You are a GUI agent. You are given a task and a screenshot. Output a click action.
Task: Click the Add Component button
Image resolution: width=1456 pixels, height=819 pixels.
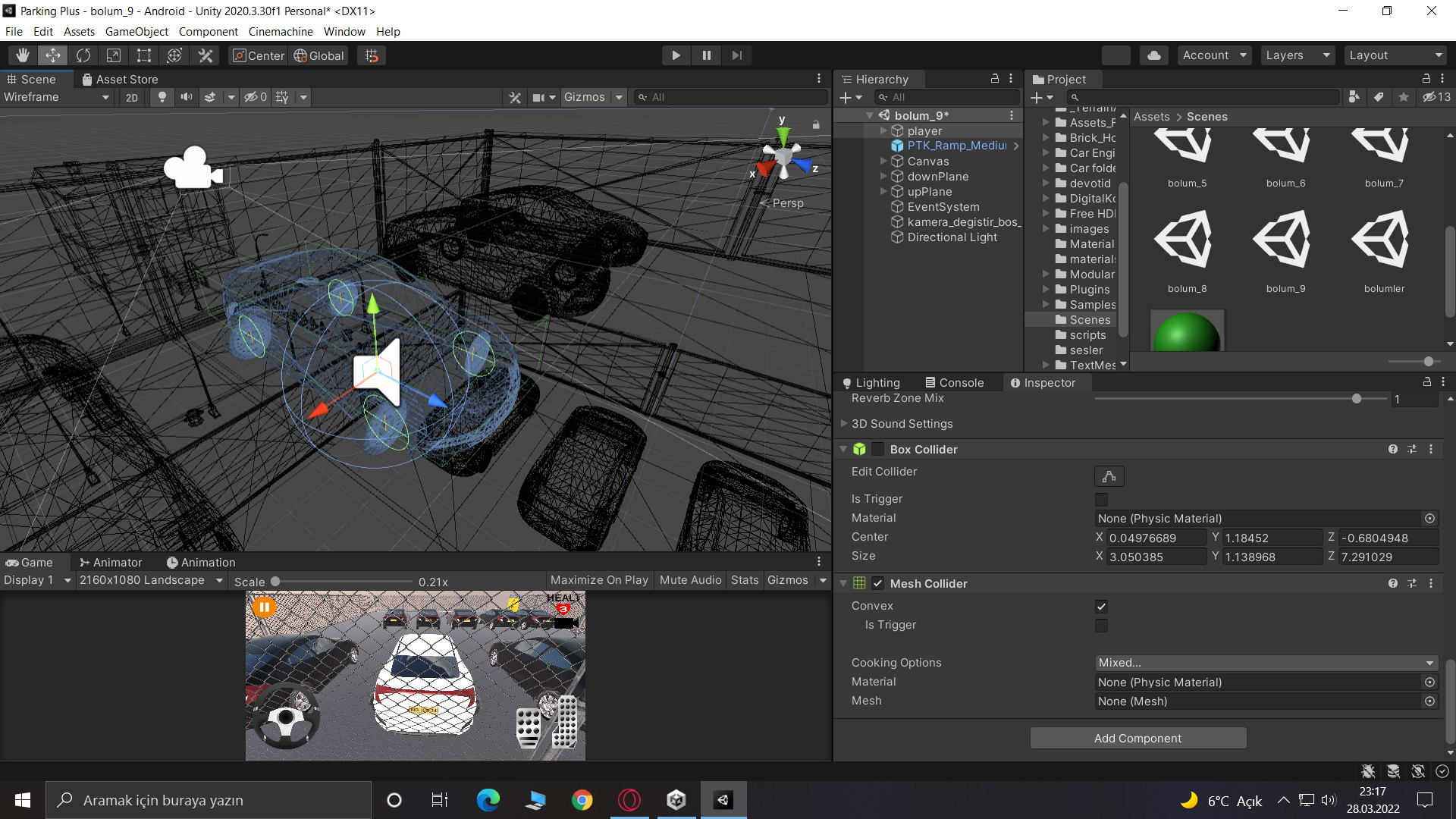[1137, 738]
